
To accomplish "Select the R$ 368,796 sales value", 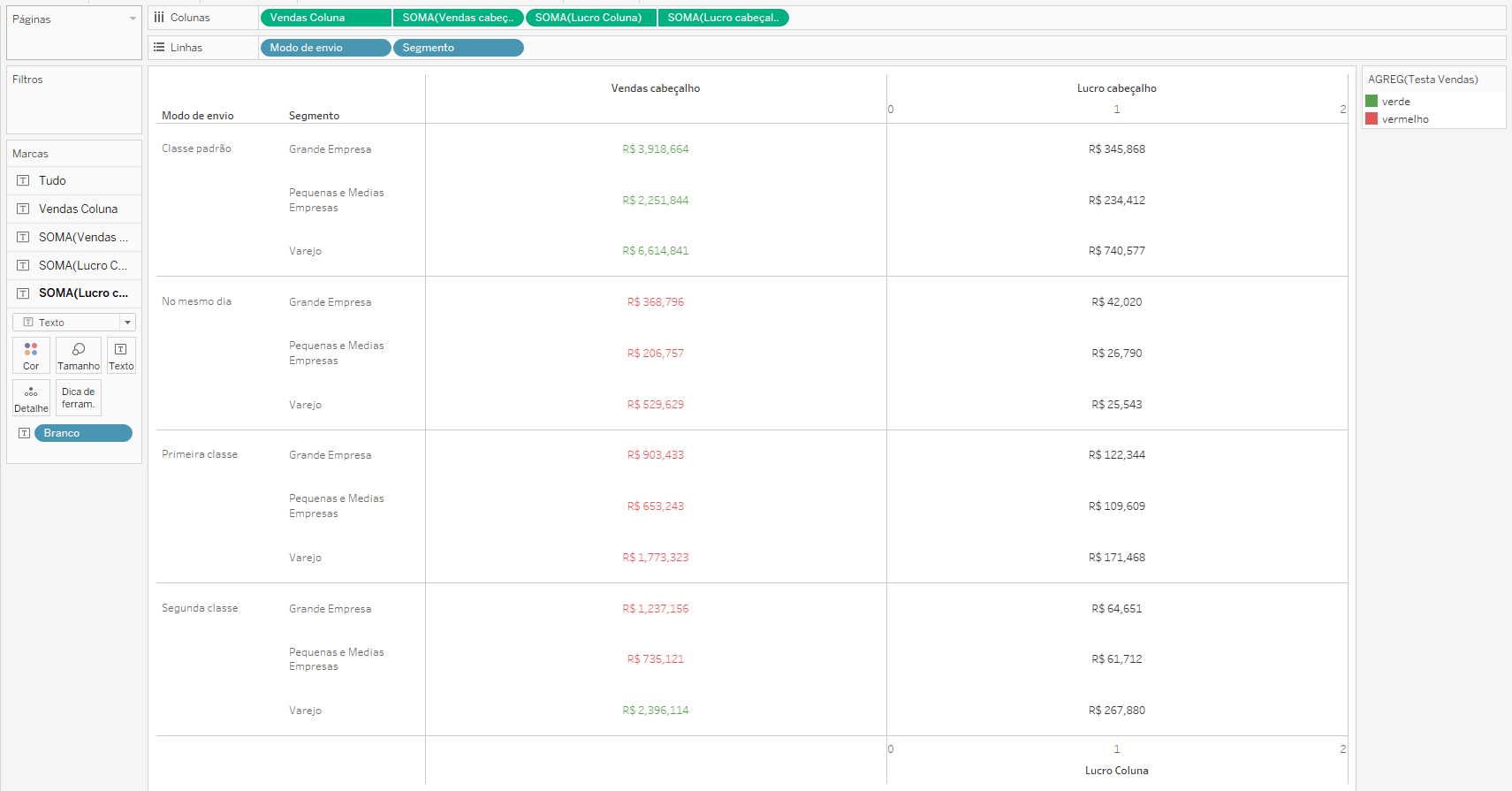I will tap(656, 302).
